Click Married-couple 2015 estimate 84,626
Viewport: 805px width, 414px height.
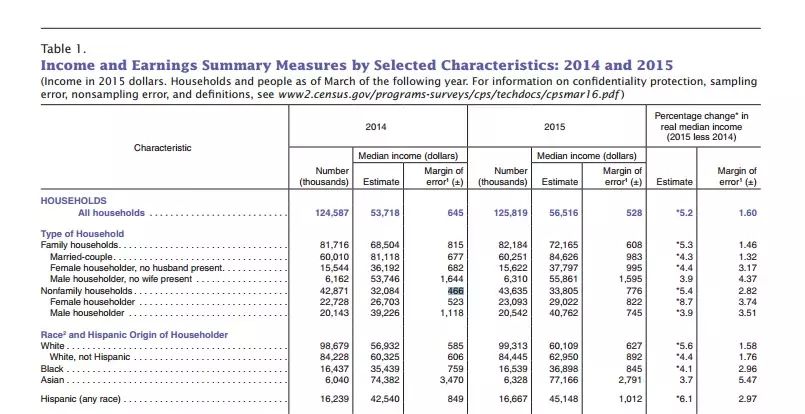click(x=563, y=256)
